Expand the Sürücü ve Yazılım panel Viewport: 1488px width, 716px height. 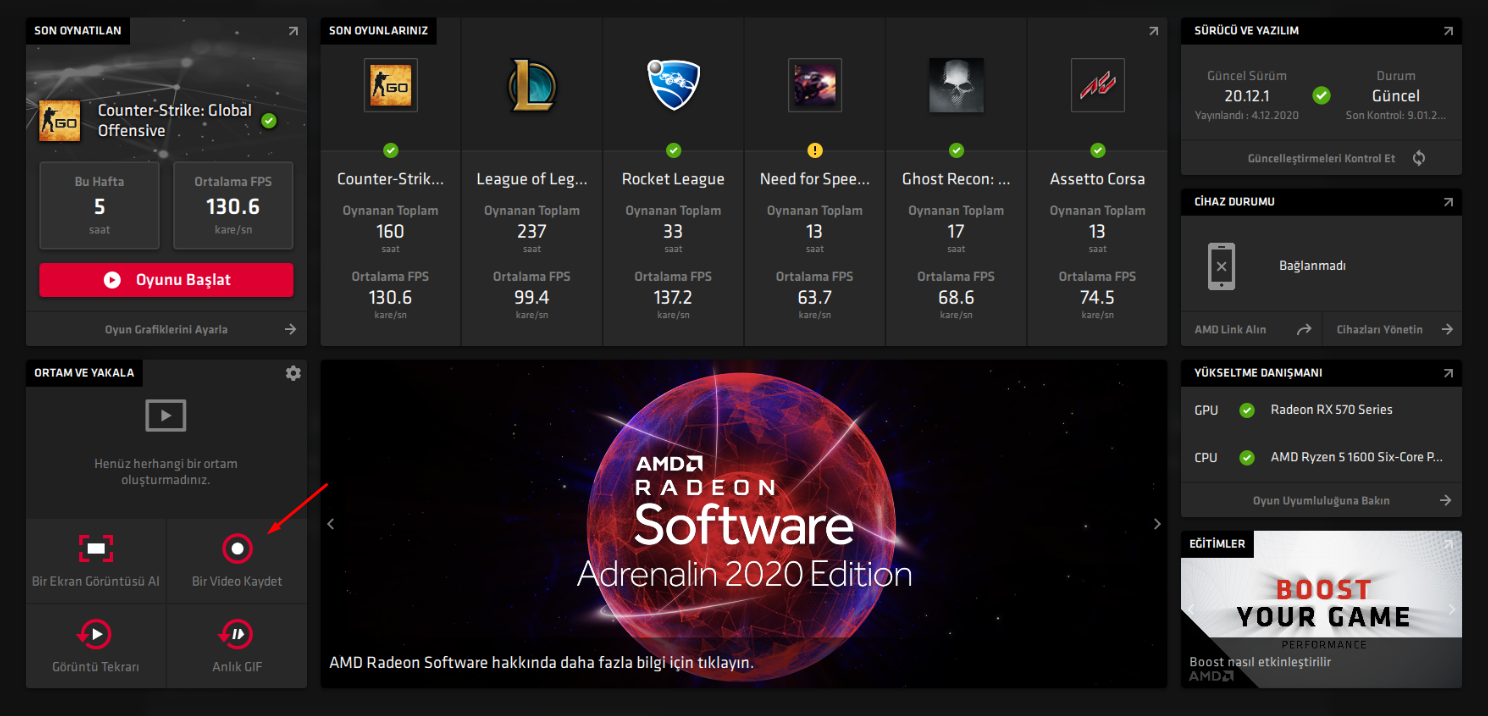1448,31
